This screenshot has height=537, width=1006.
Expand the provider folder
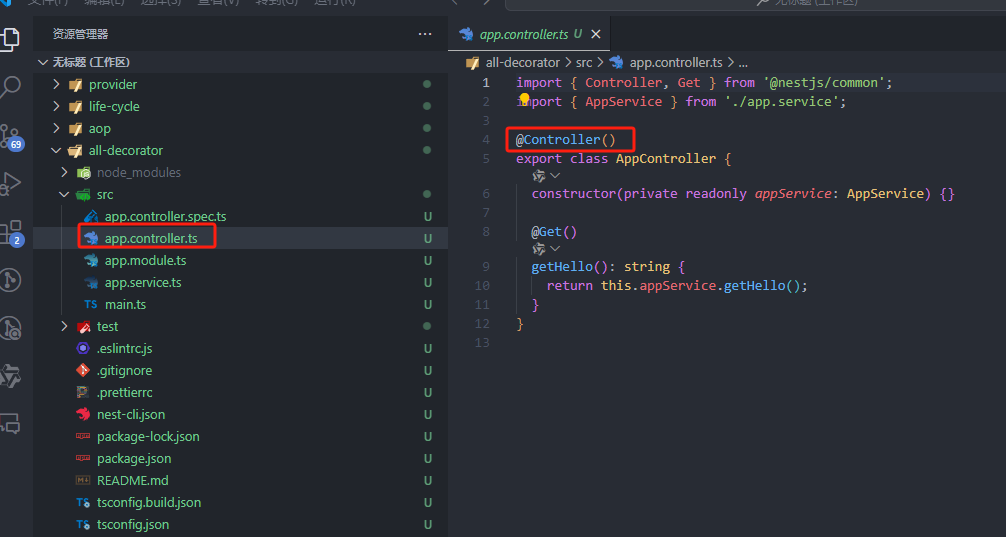click(56, 85)
